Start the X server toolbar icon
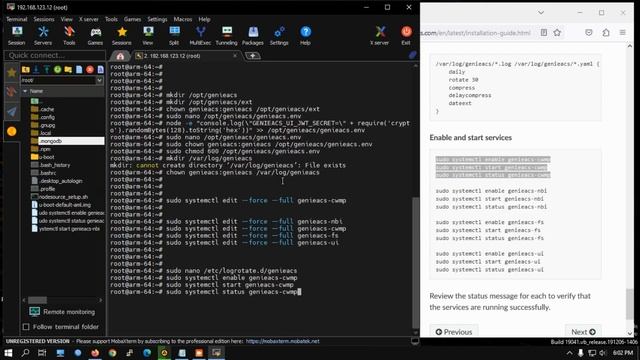Viewport: 640px width, 360px height. [380, 36]
